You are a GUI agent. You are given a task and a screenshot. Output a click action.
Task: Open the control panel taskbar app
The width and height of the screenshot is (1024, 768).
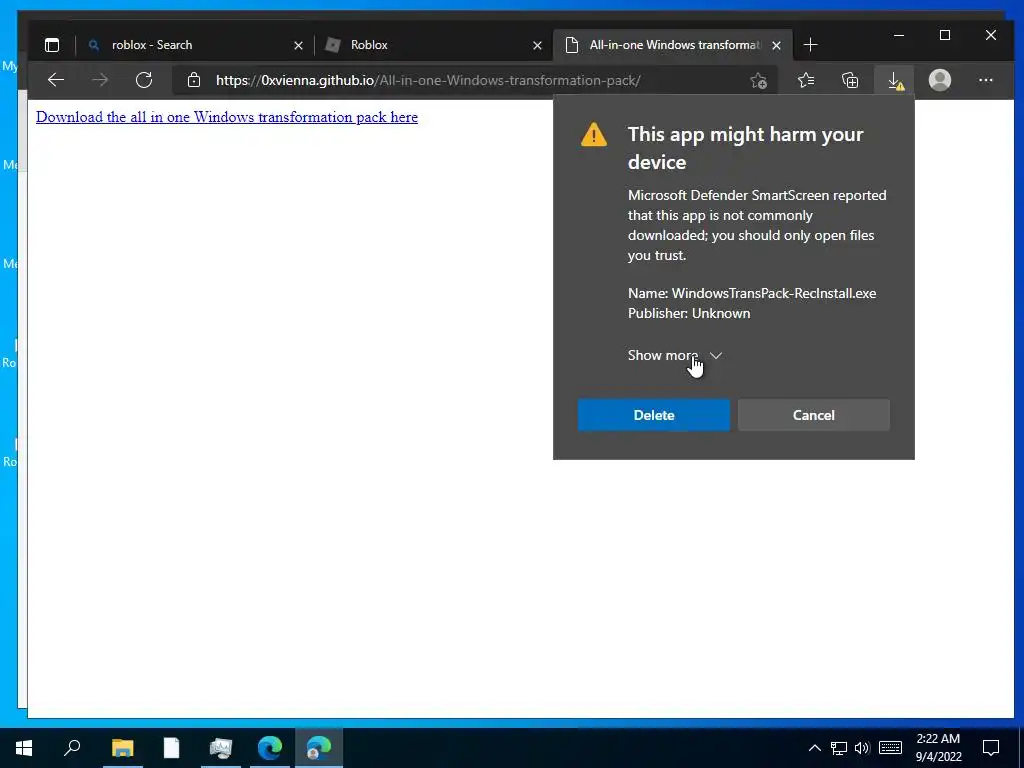coord(221,748)
